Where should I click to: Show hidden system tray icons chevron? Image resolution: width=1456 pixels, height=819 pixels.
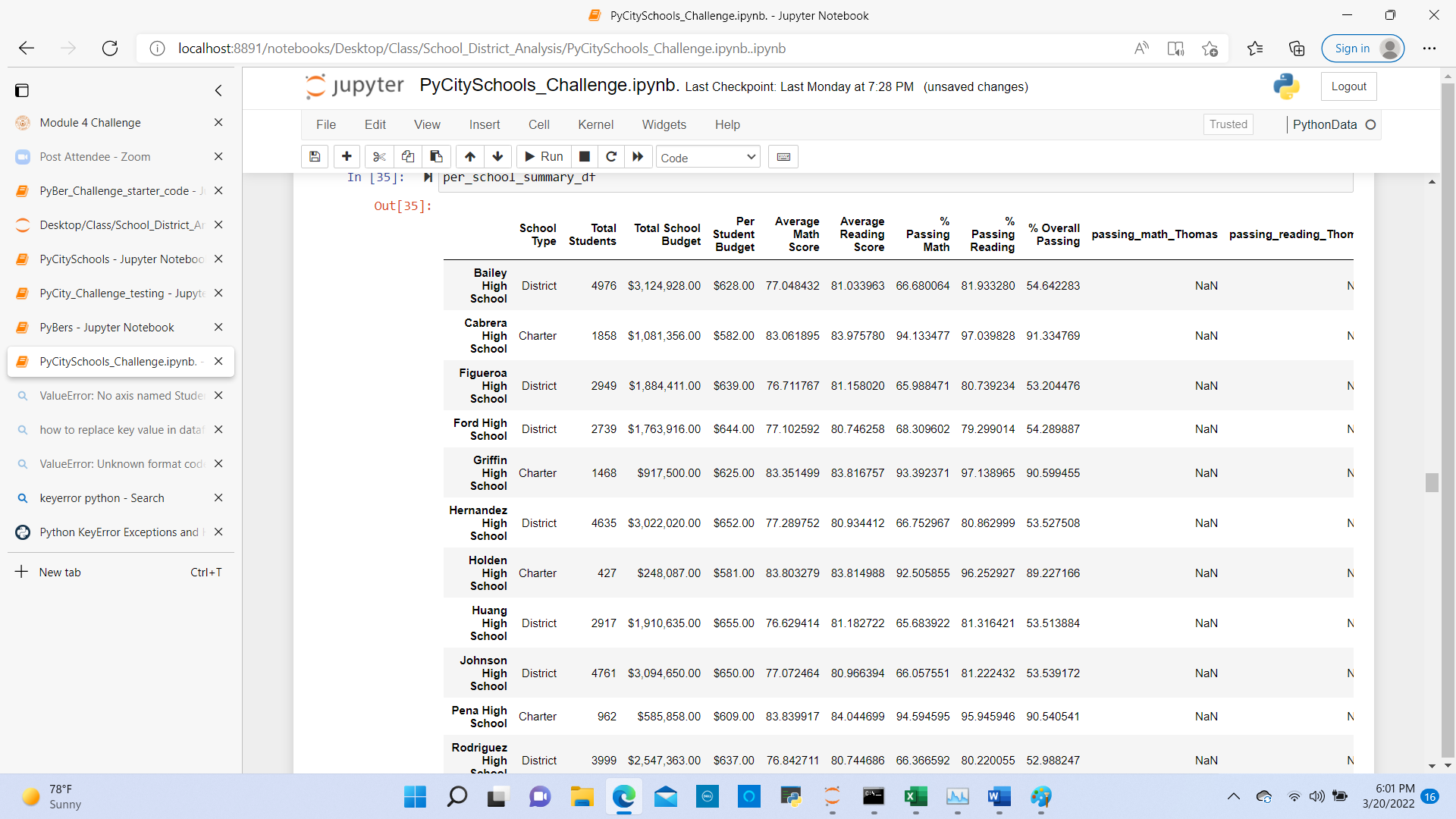coord(1234,796)
